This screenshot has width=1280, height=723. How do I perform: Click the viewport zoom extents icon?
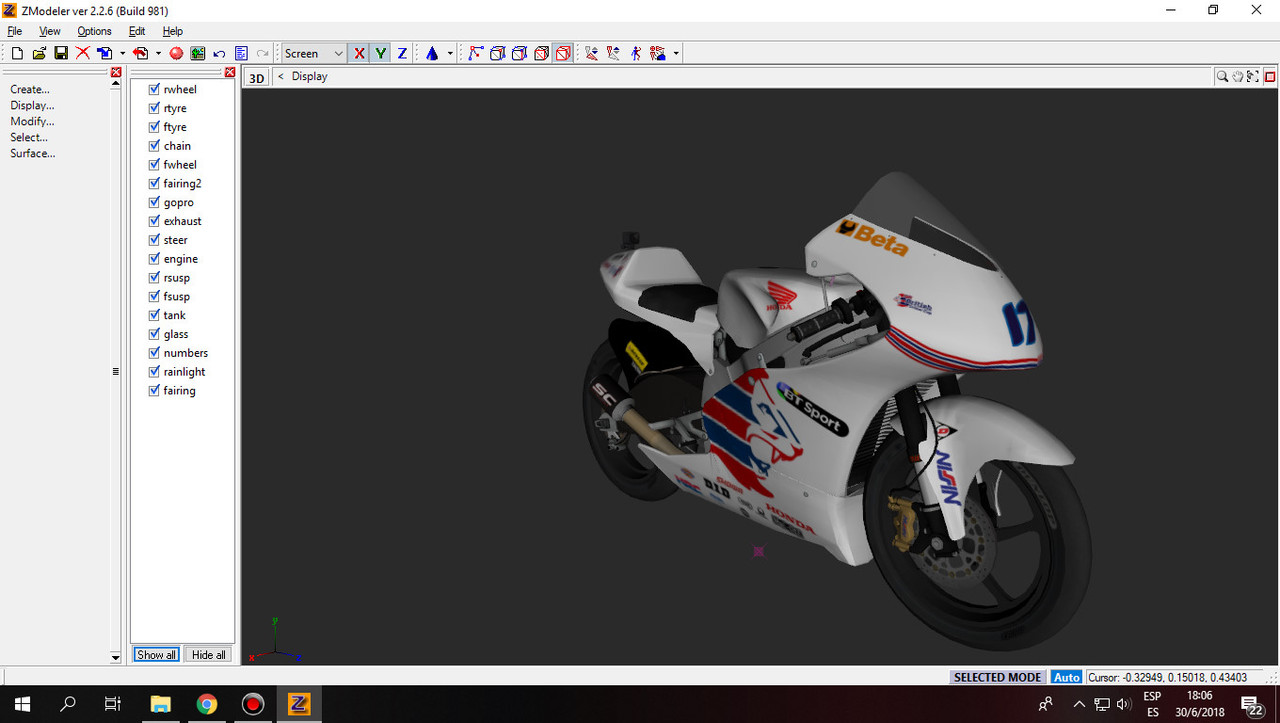pyautogui.click(x=1253, y=76)
